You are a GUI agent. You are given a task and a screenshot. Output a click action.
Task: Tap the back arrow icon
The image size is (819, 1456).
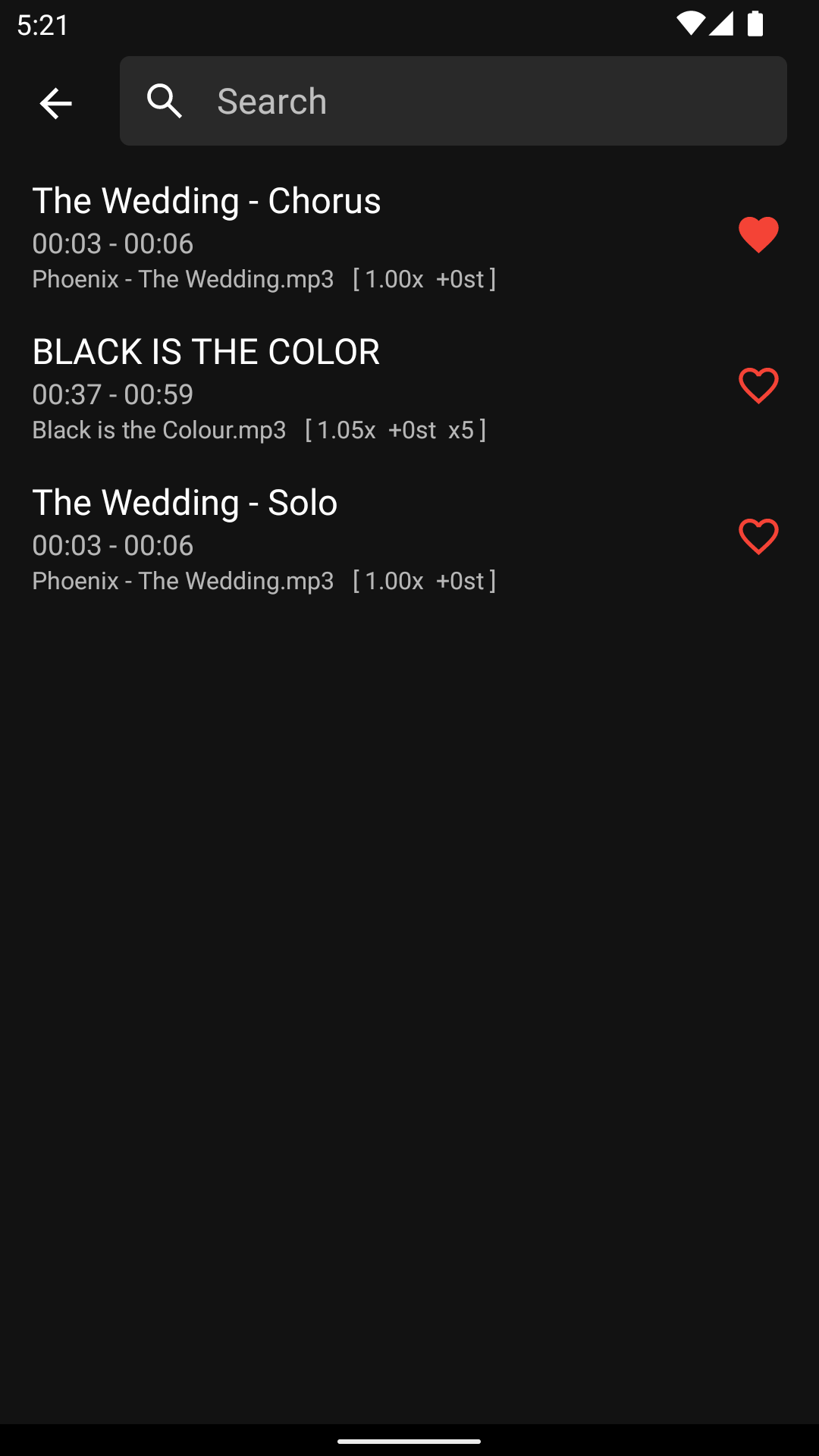tap(55, 102)
